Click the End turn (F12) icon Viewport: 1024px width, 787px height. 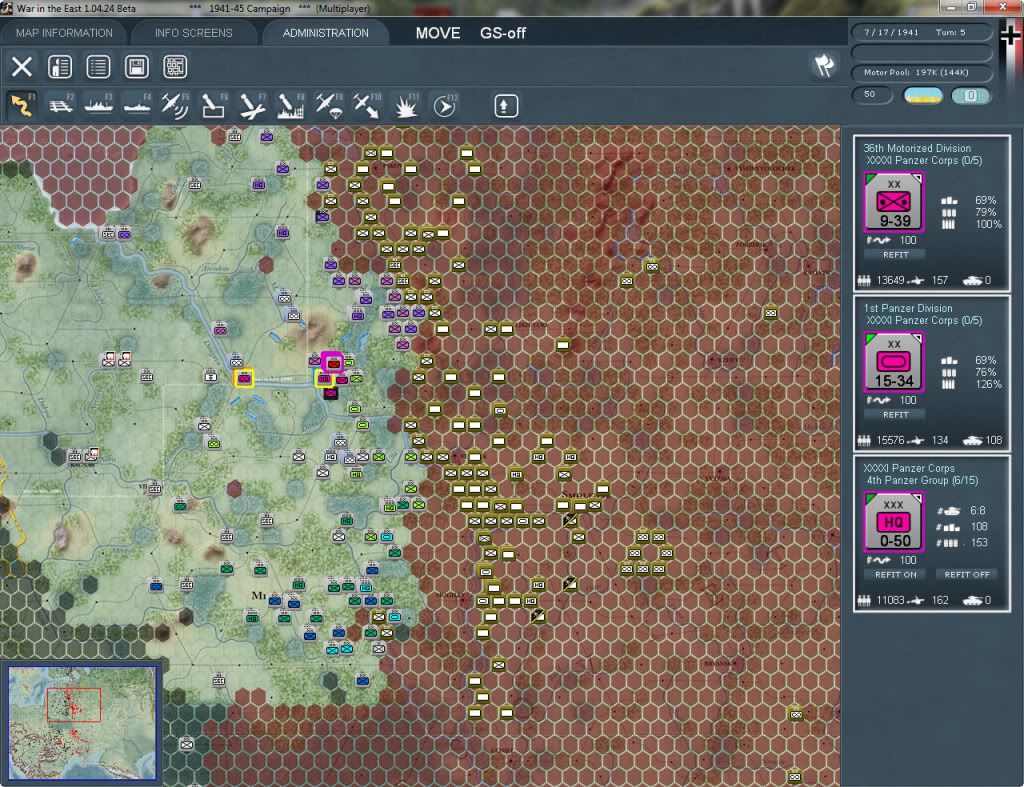point(445,106)
